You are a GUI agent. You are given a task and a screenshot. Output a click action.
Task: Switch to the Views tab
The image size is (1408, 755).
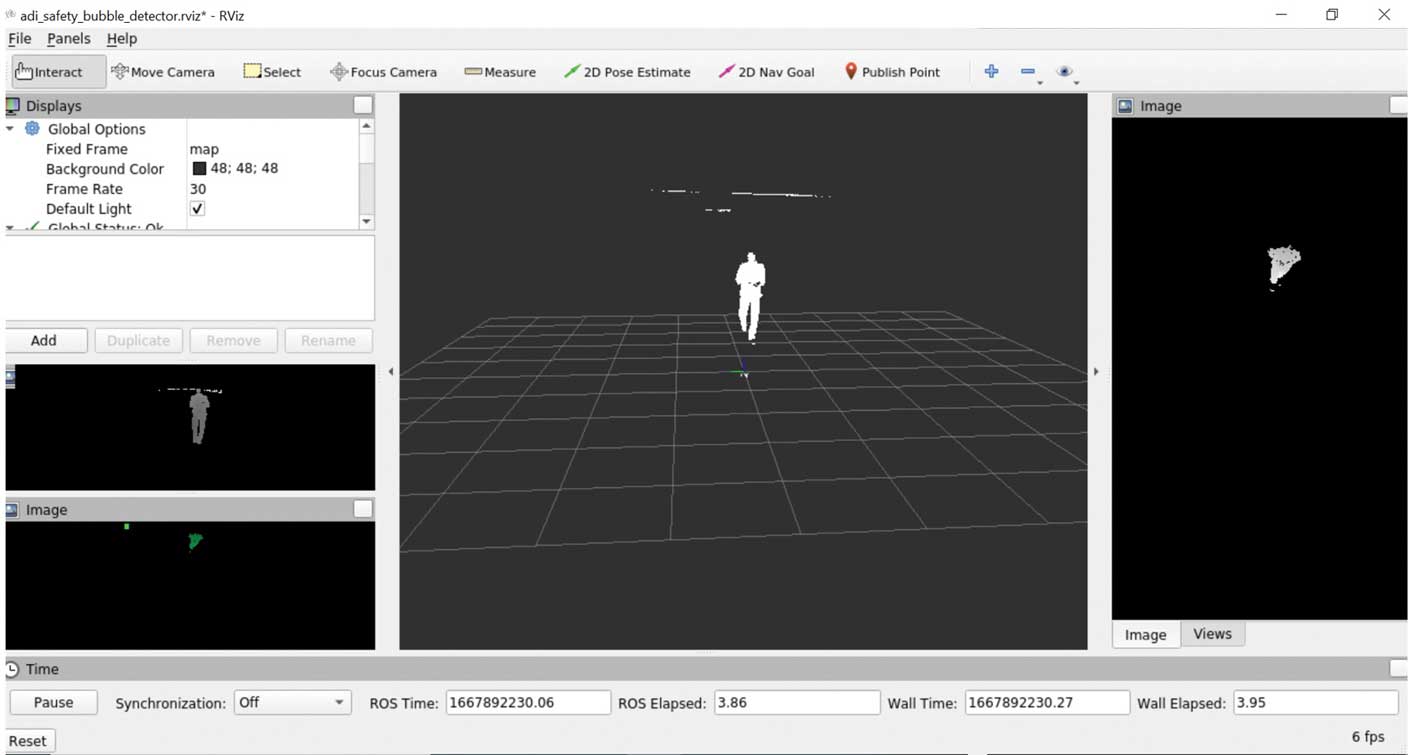coord(1212,634)
